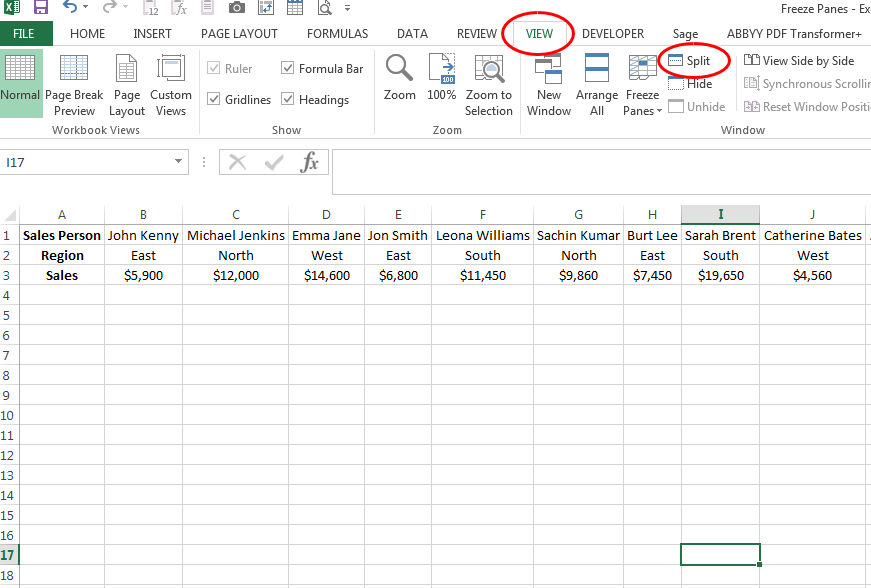This screenshot has width=871, height=588.
Task: Click cell containing Catherine Bates
Action: click(x=812, y=235)
